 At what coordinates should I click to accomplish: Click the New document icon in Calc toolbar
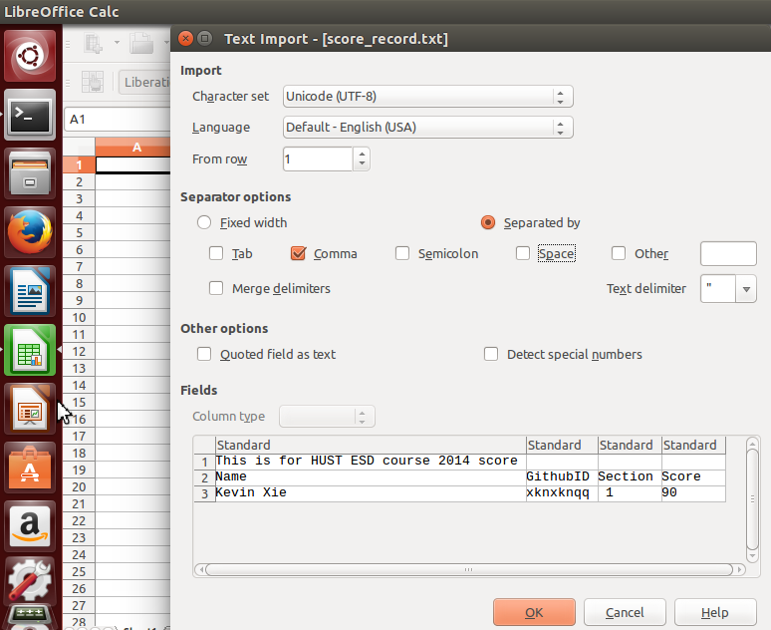point(93,43)
